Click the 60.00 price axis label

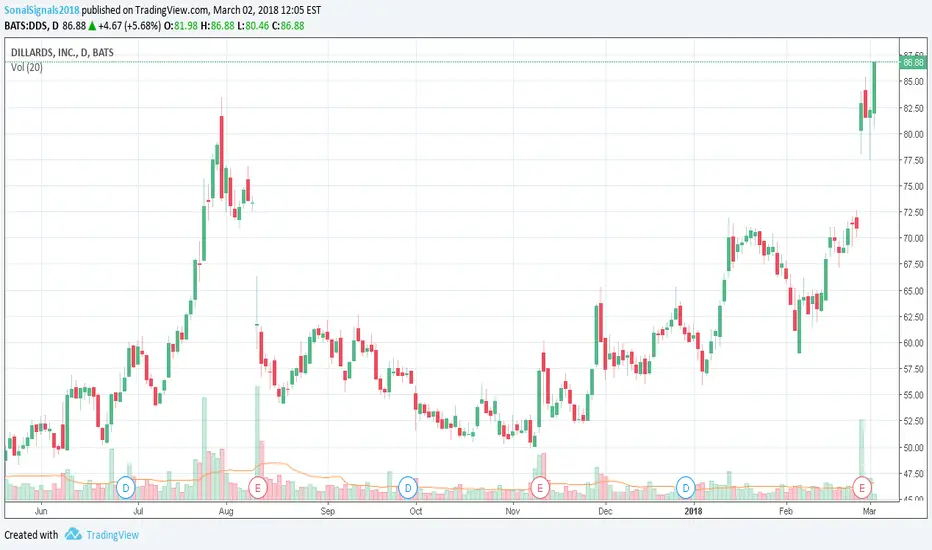click(913, 343)
